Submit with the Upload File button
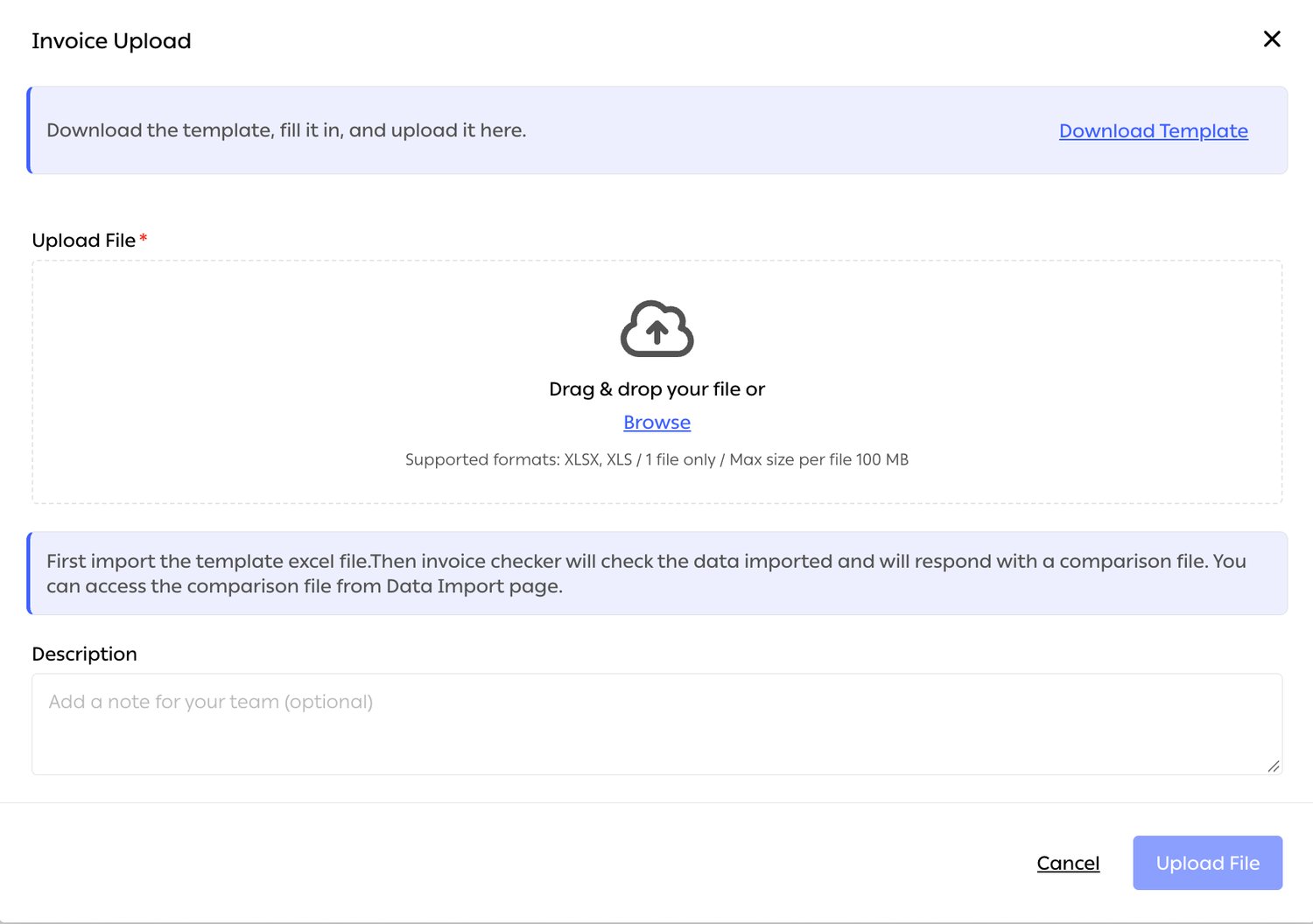 1208,863
